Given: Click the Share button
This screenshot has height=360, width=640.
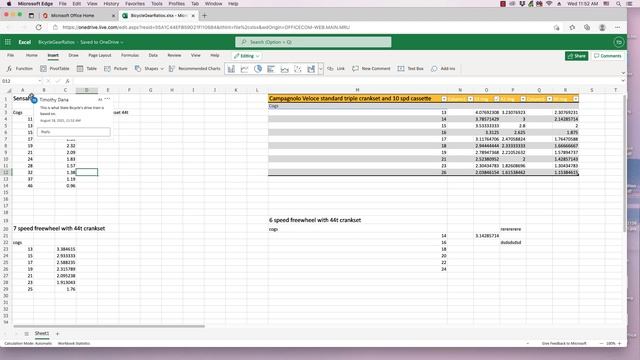Looking at the screenshot, I should (576, 56).
